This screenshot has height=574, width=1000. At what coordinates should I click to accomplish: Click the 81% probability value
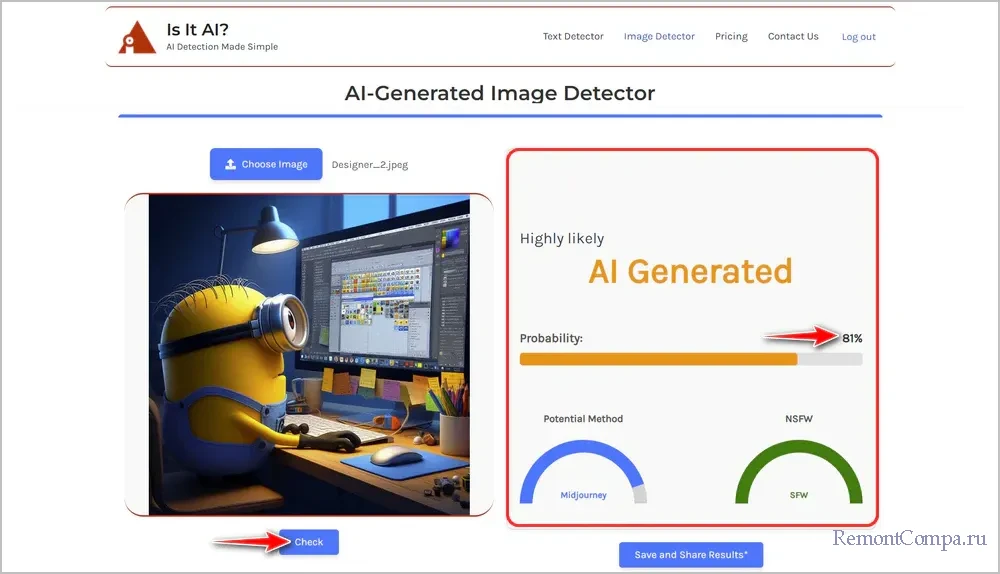852,339
